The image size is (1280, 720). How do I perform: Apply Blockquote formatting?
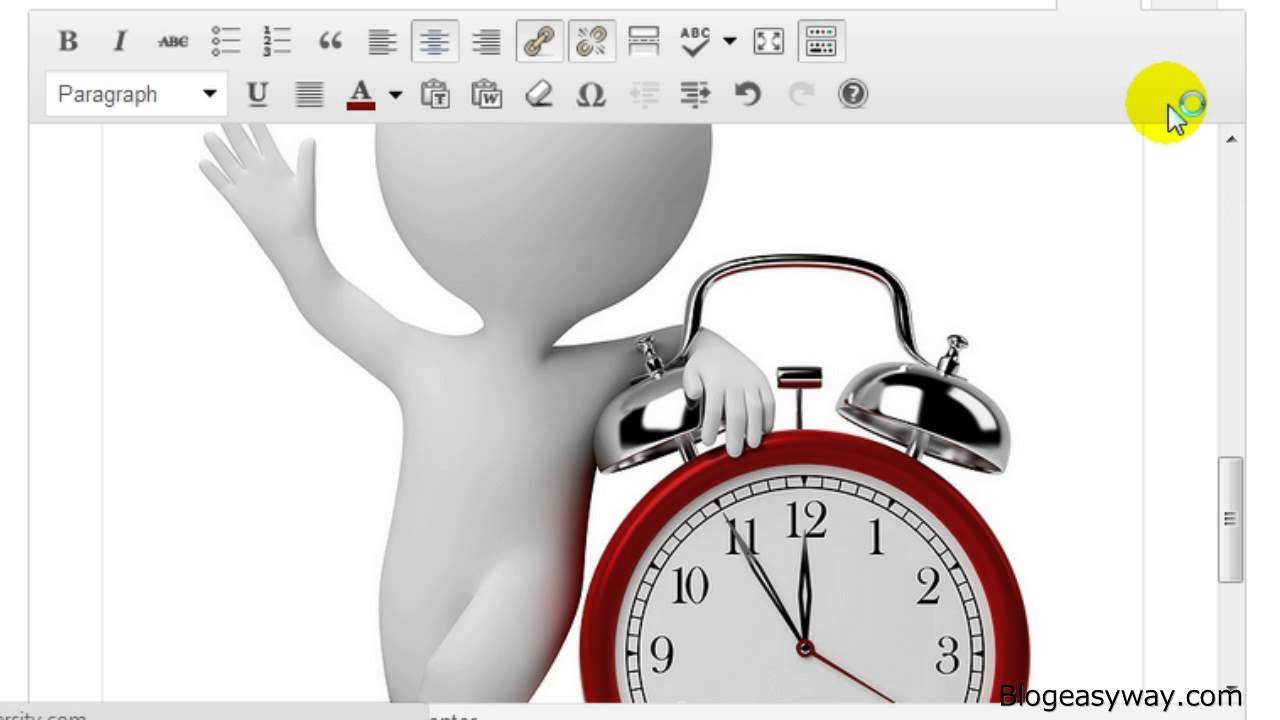pos(329,41)
